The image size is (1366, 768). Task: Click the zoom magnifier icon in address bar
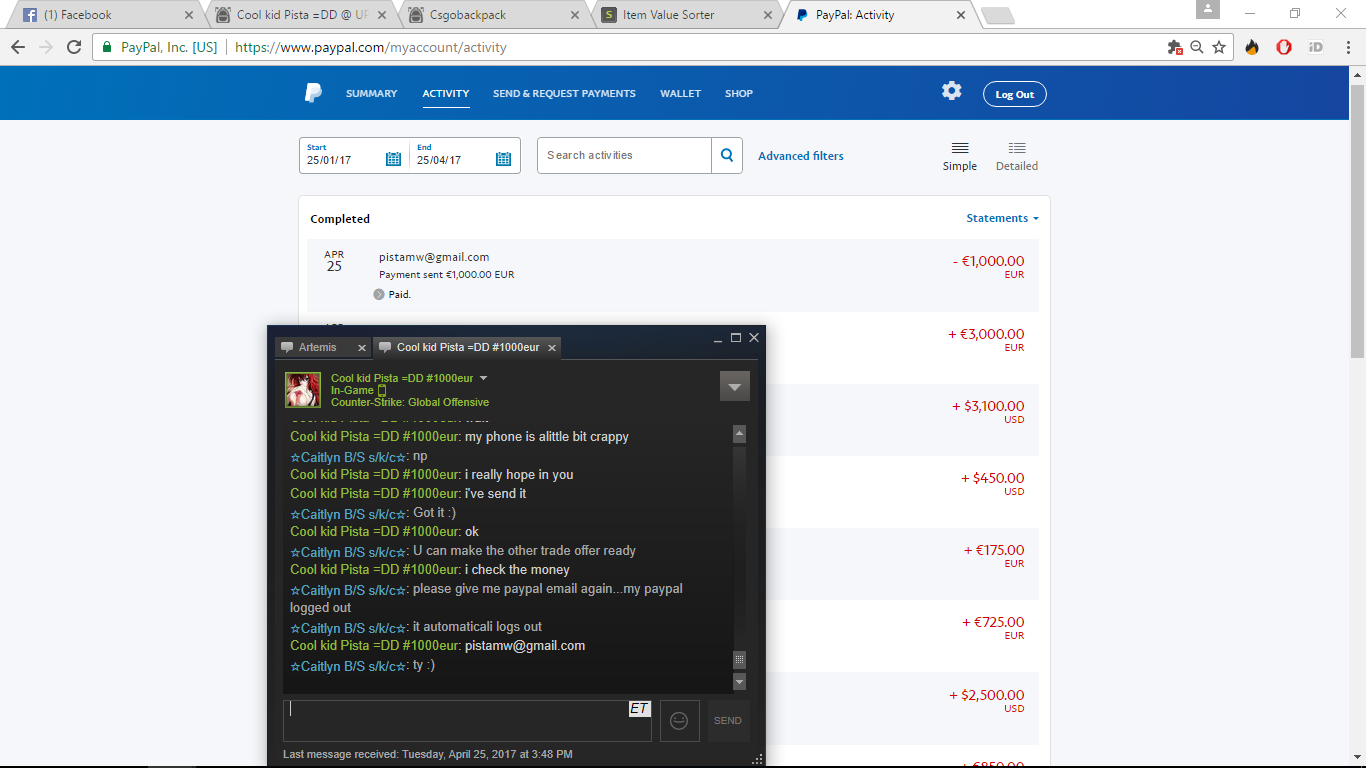point(1197,47)
